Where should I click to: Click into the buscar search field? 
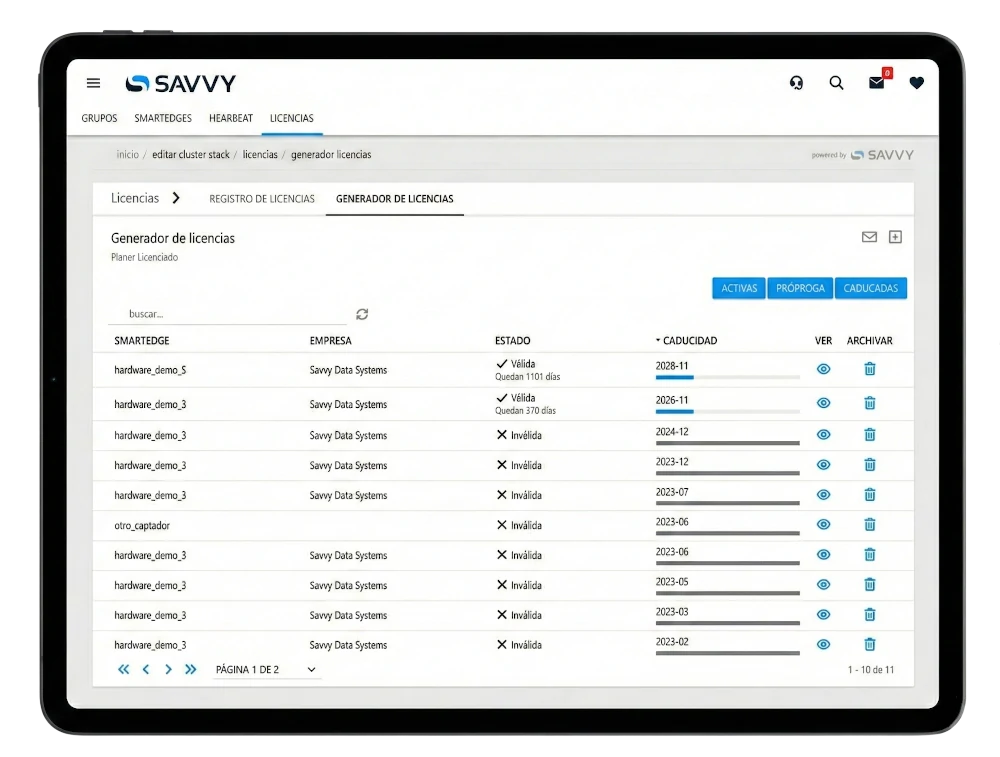click(227, 314)
